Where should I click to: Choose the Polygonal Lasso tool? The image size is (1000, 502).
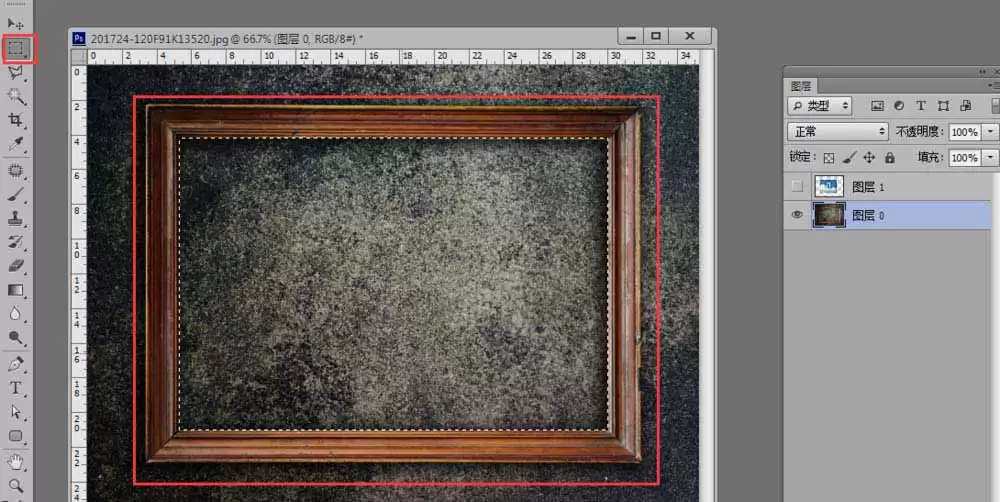tap(16, 72)
